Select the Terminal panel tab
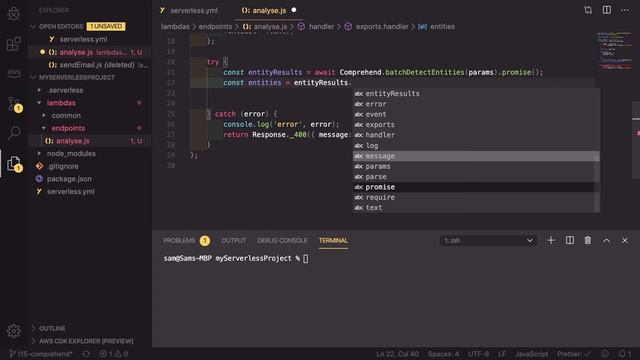Image resolution: width=640 pixels, height=360 pixels. [333, 240]
